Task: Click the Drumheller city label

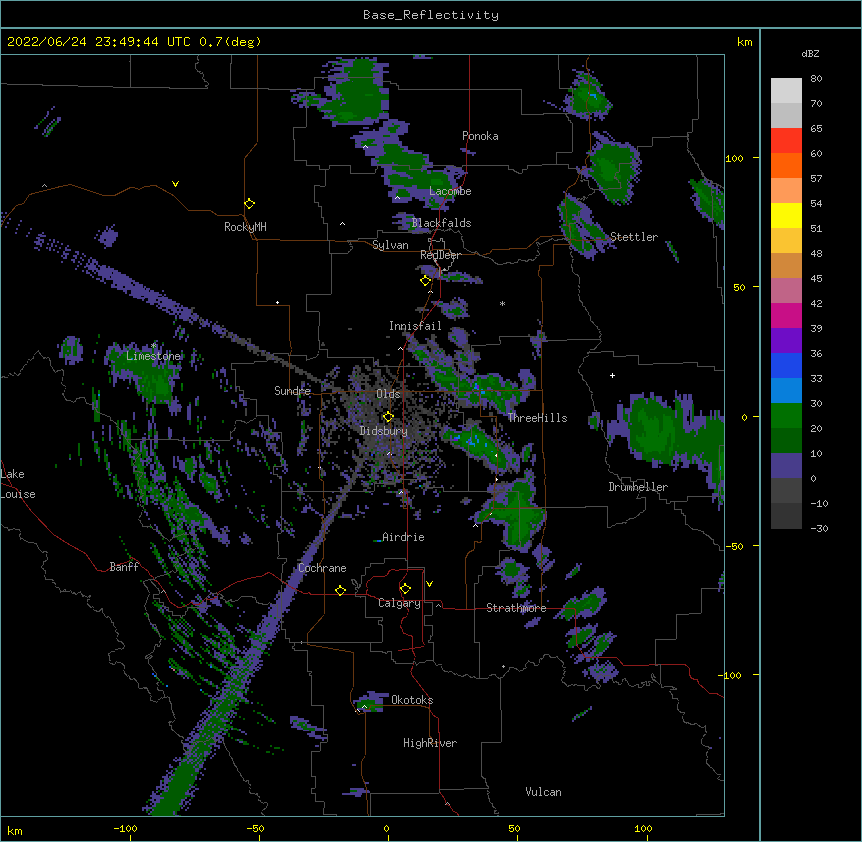Action: pyautogui.click(x=638, y=487)
